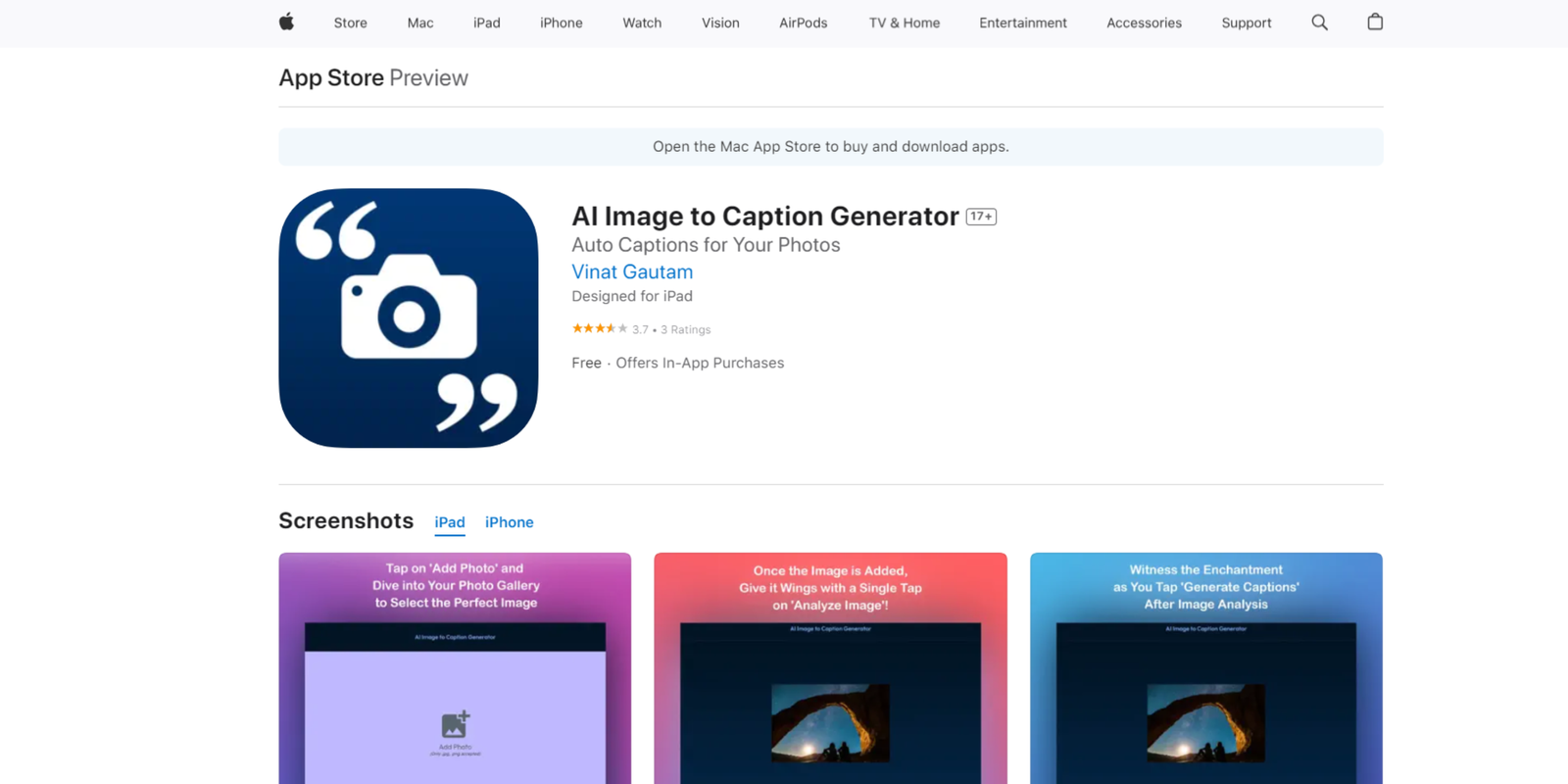The image size is (1568, 784).
Task: Open the 'Analyze Image' screenshot thumbnail
Action: (x=830, y=668)
